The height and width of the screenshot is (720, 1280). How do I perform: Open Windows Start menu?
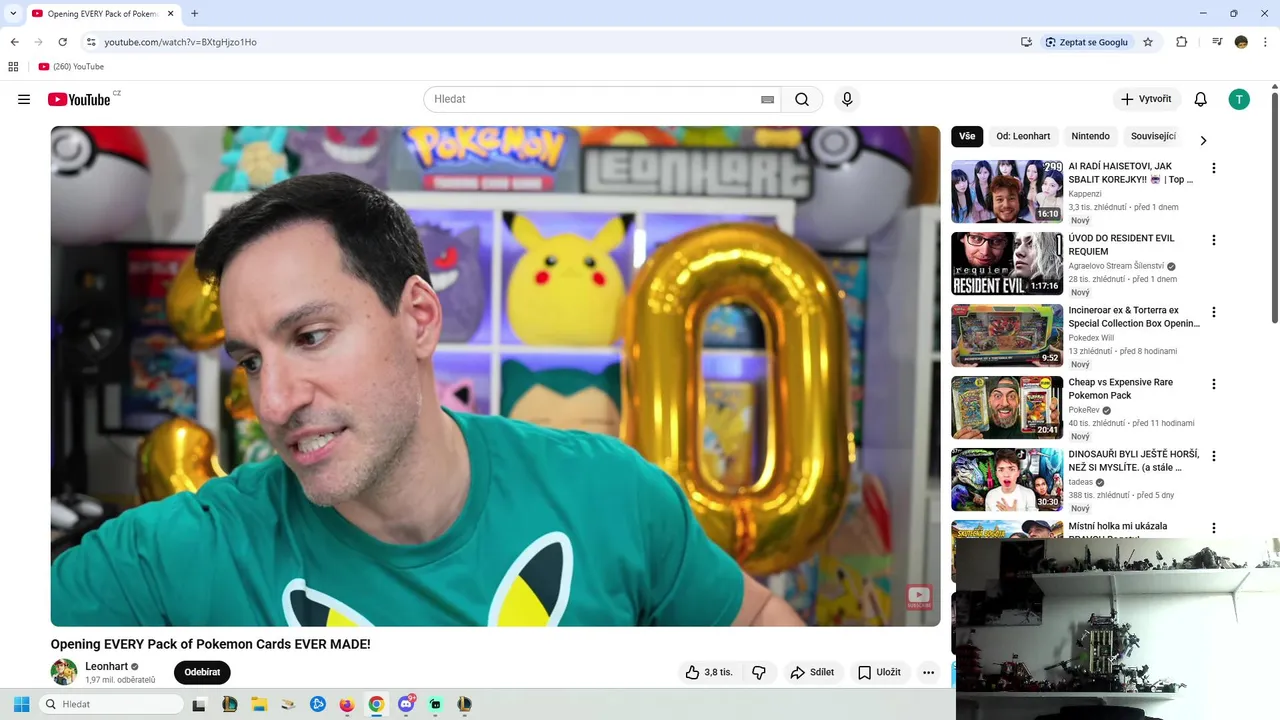pyautogui.click(x=21, y=704)
